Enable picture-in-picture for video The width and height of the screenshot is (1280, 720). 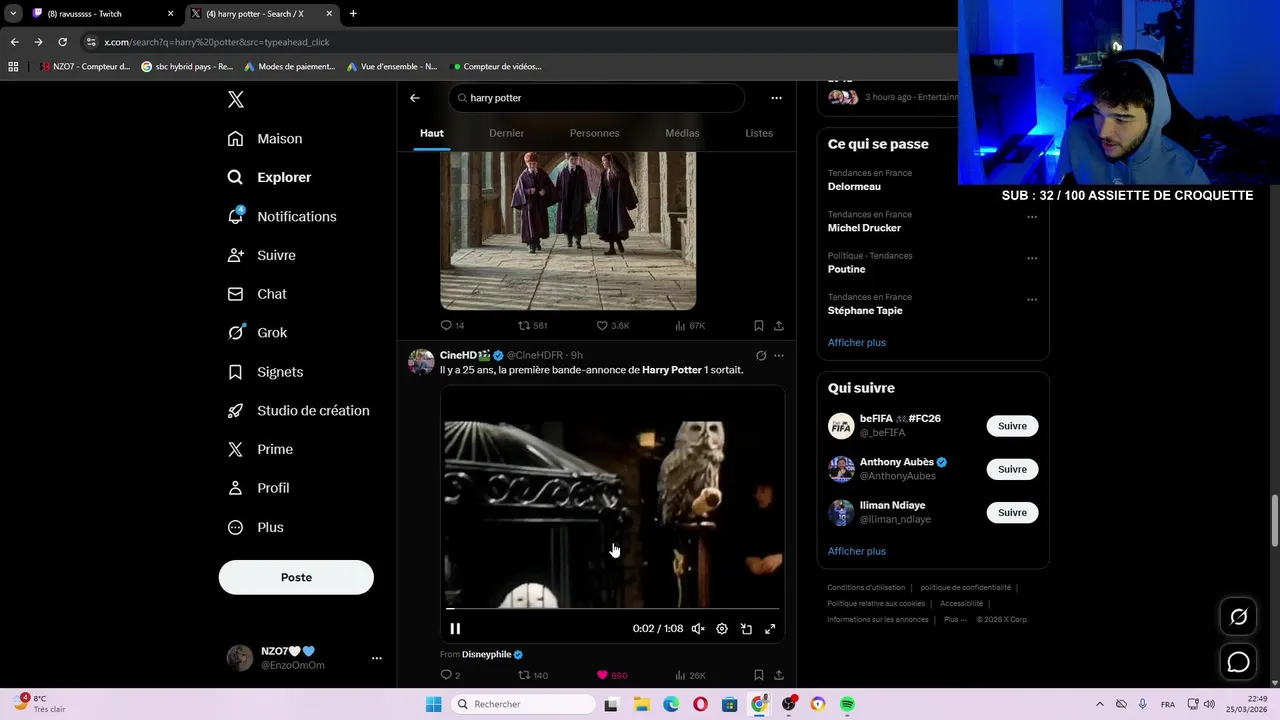click(x=746, y=629)
